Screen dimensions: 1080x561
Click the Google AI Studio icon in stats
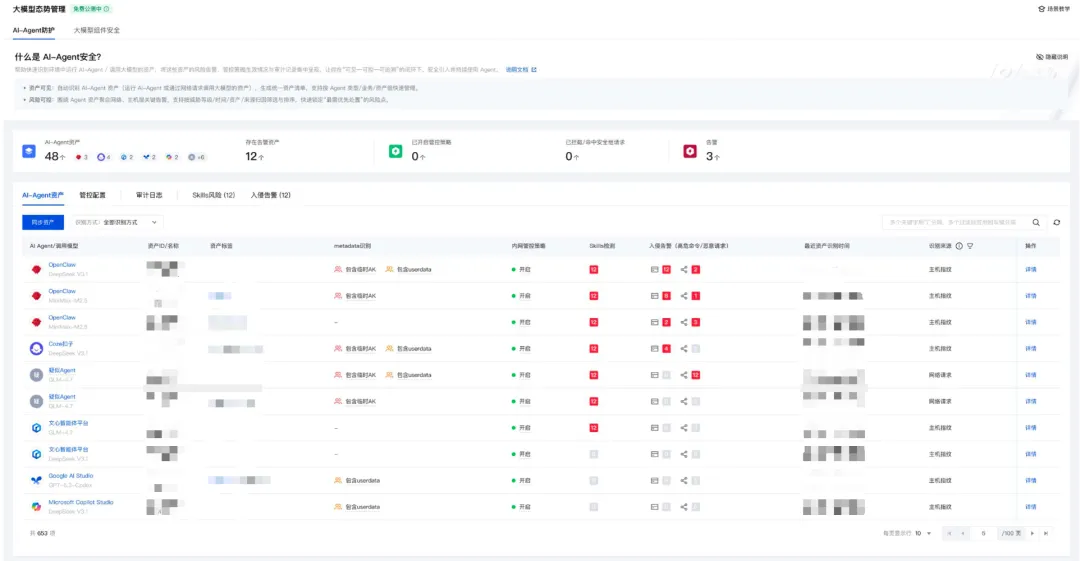point(146,157)
